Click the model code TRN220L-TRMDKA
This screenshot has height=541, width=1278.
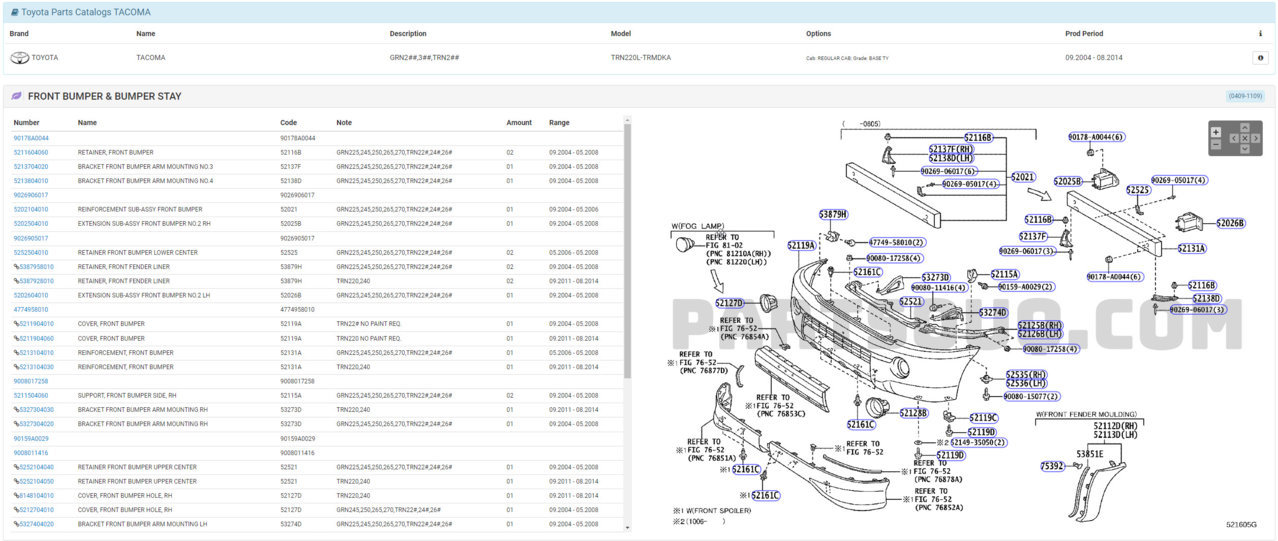(641, 58)
